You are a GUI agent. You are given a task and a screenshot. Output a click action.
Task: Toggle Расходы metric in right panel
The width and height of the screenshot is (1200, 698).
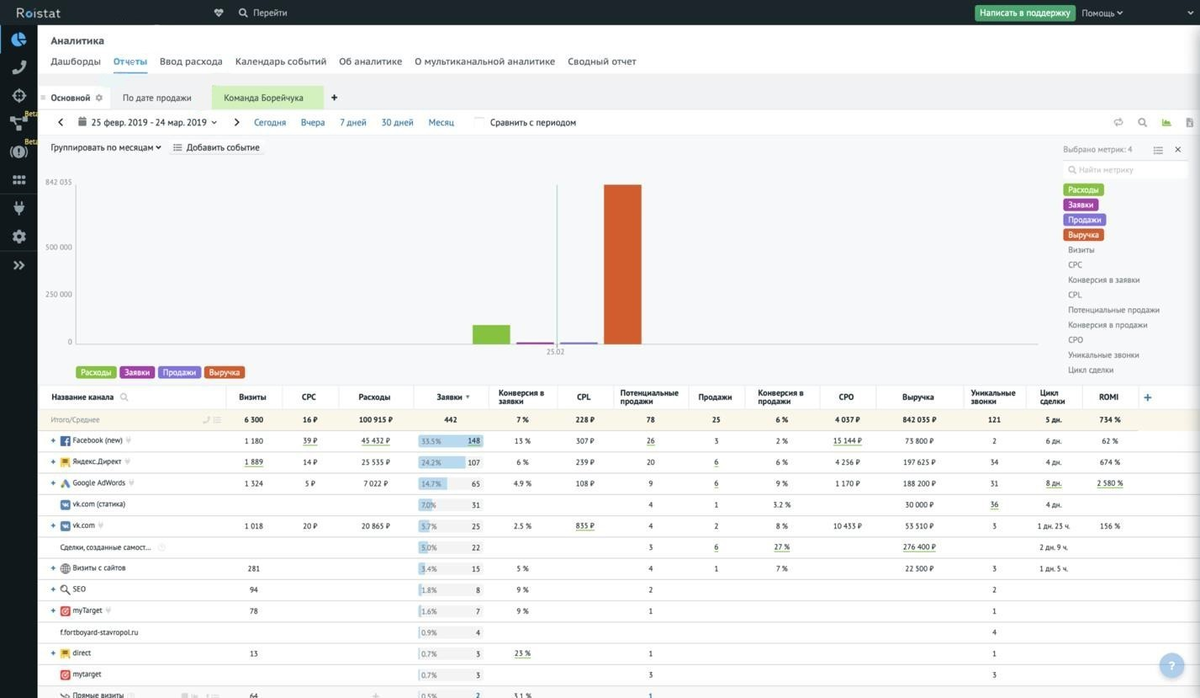(x=1084, y=190)
